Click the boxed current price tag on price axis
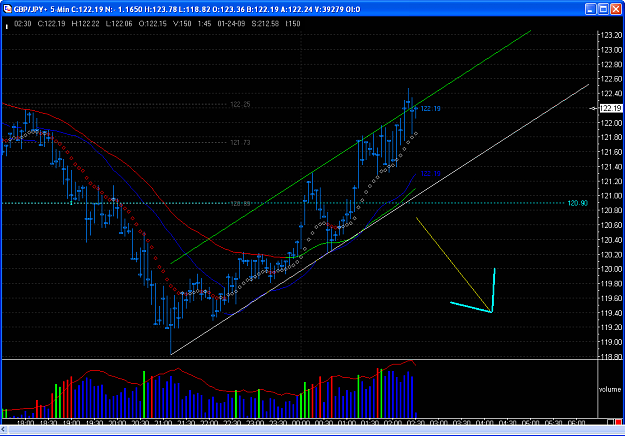625x436 pixels. tap(611, 108)
